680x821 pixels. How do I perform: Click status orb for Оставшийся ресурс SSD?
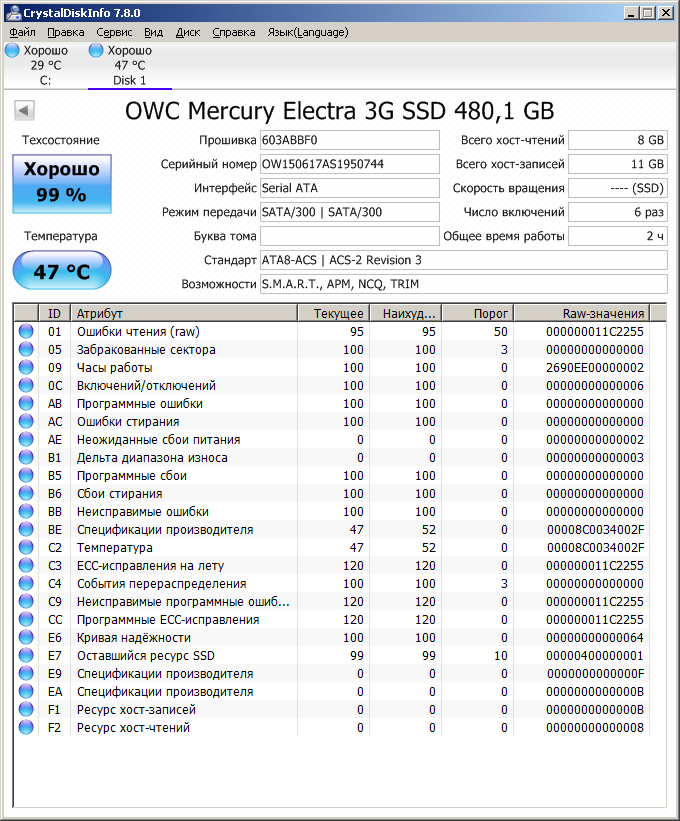click(x=26, y=656)
